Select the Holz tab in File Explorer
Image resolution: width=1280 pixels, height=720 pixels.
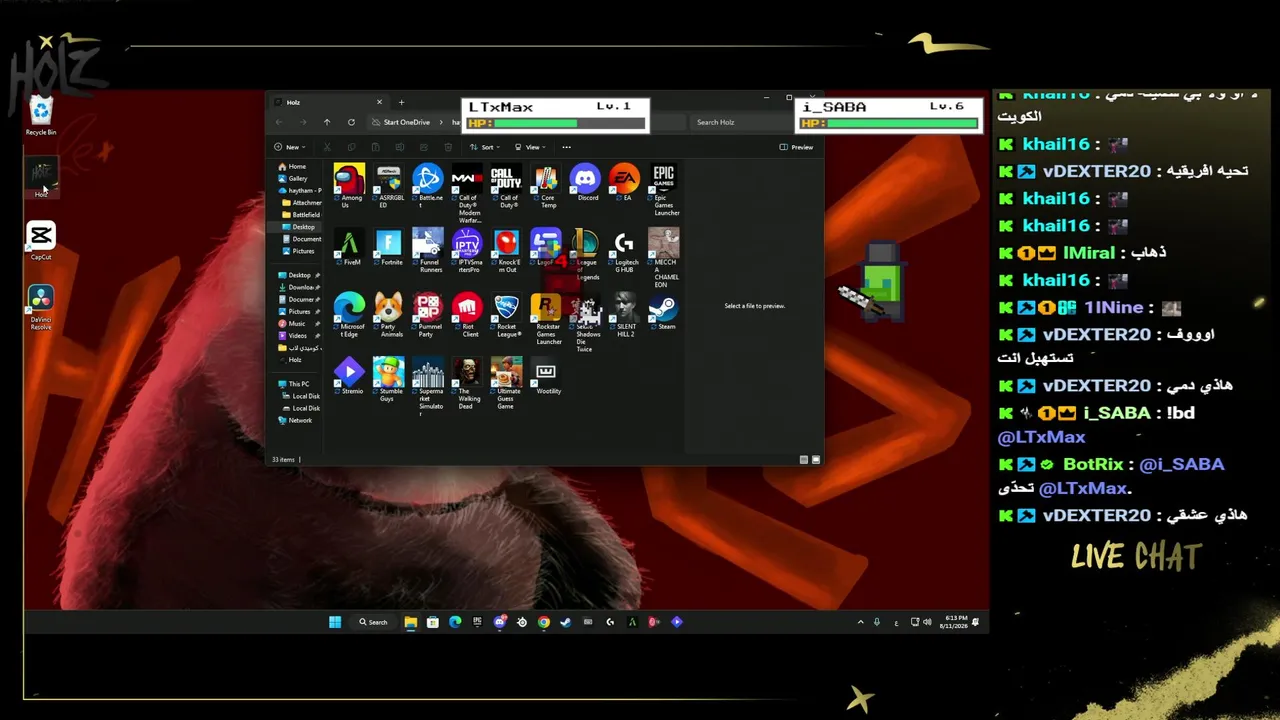click(x=329, y=102)
